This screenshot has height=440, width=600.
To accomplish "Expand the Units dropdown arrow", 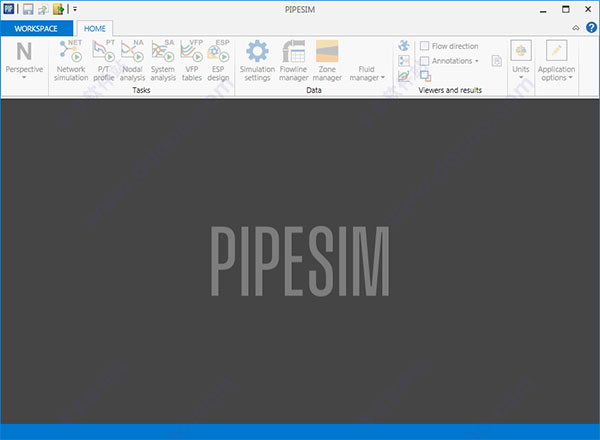I will [521, 78].
